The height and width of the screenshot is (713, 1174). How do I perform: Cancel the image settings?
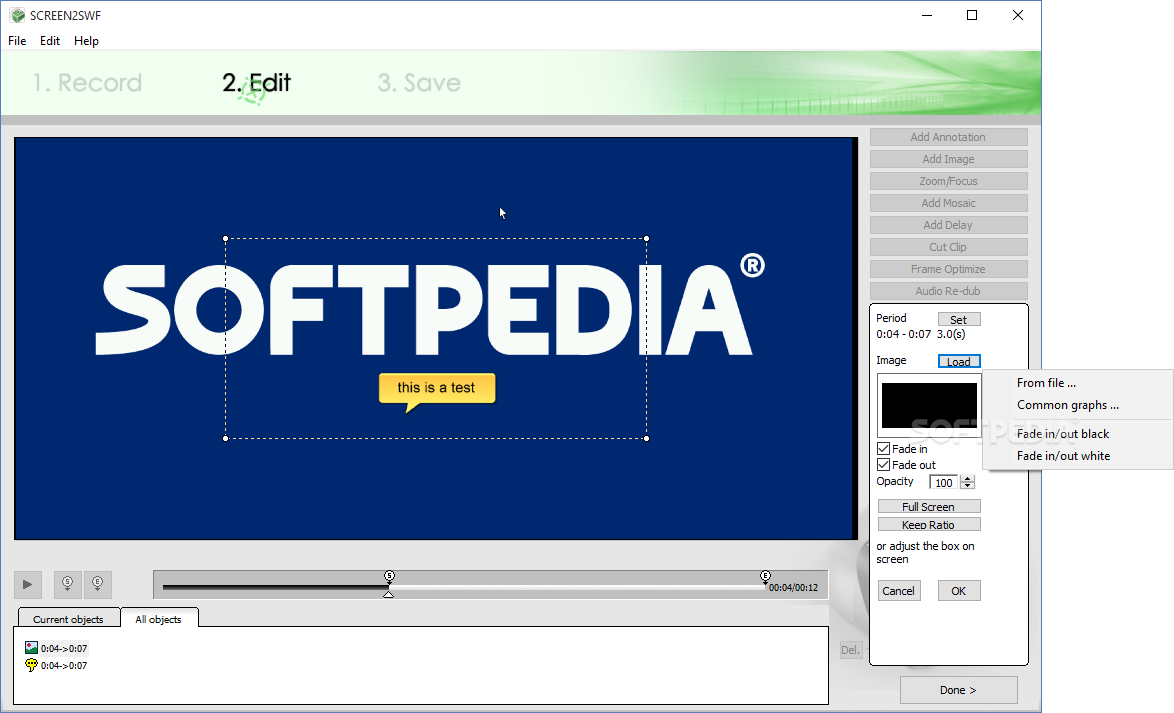[898, 591]
